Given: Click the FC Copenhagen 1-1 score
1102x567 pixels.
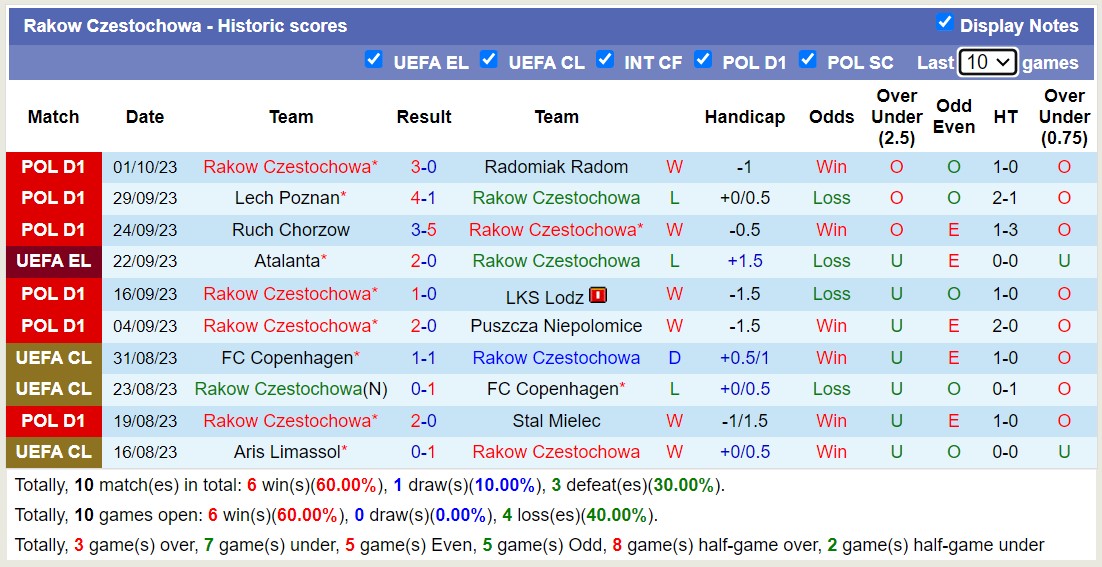Looking at the screenshot, I should [423, 358].
